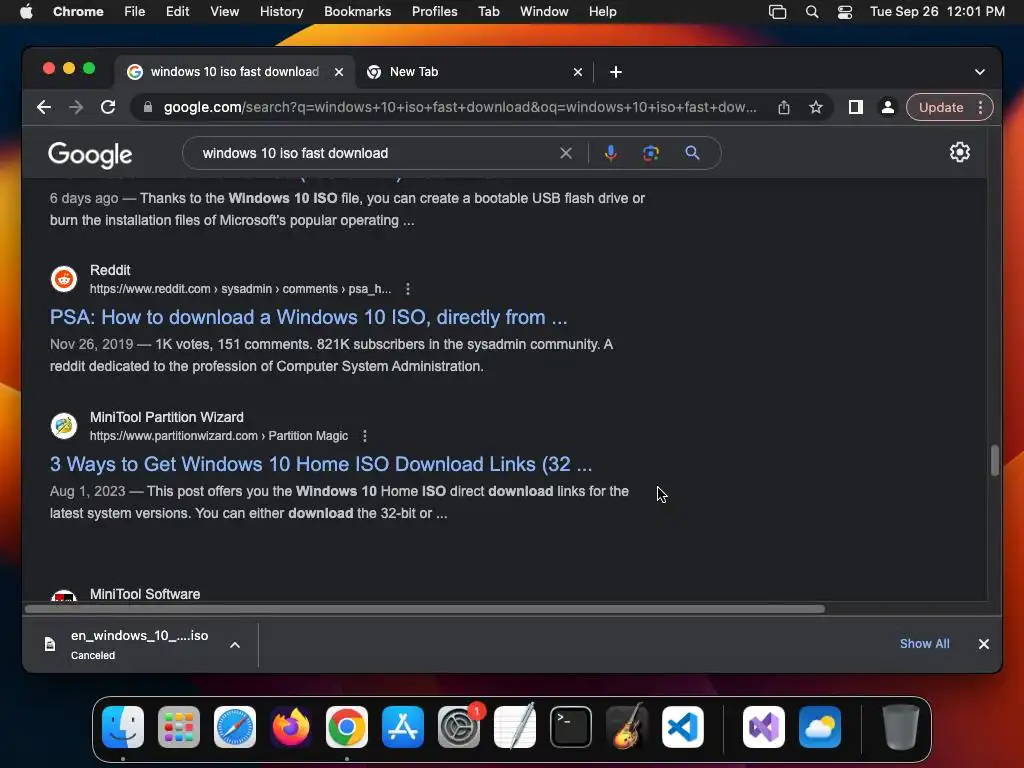The width and height of the screenshot is (1024, 768).
Task: Open site info via the lock icon
Action: (x=148, y=107)
